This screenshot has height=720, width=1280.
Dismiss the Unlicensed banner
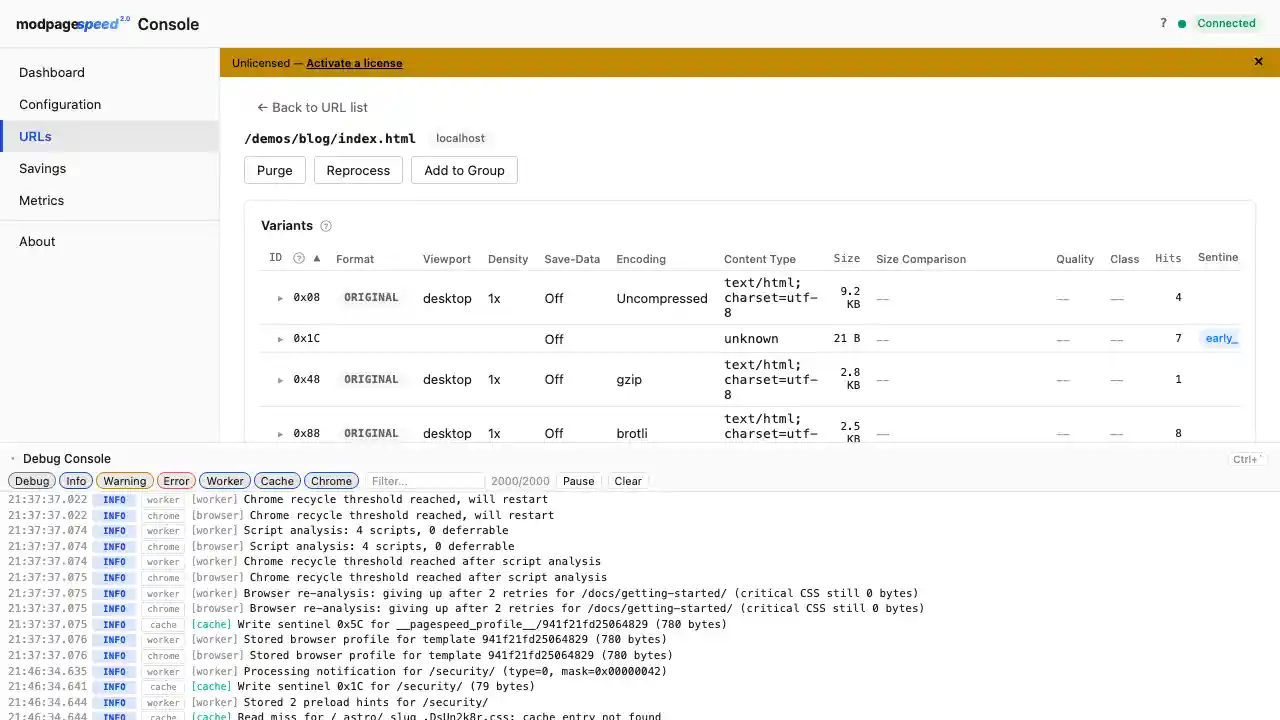[x=1258, y=62]
